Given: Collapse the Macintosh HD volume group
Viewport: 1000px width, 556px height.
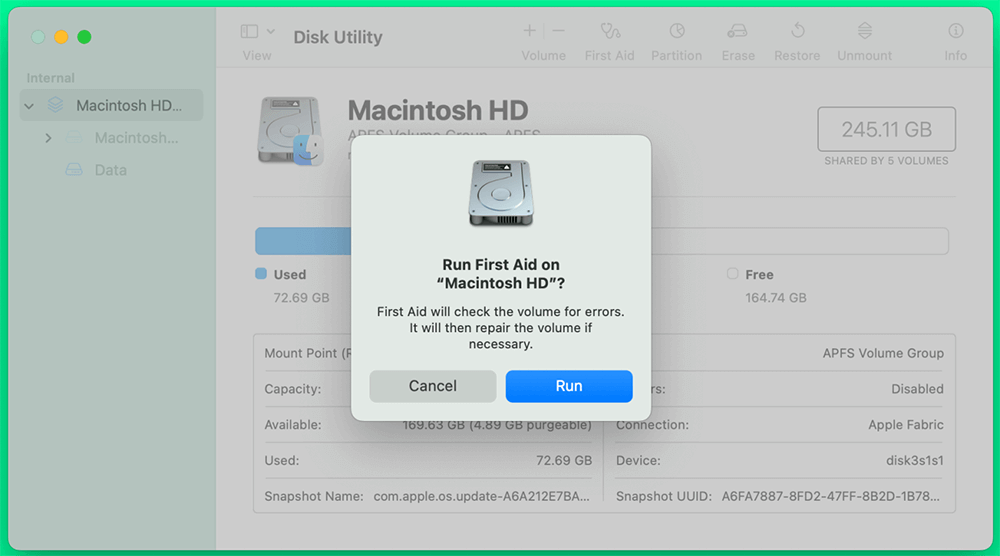Looking at the screenshot, I should (x=29, y=106).
